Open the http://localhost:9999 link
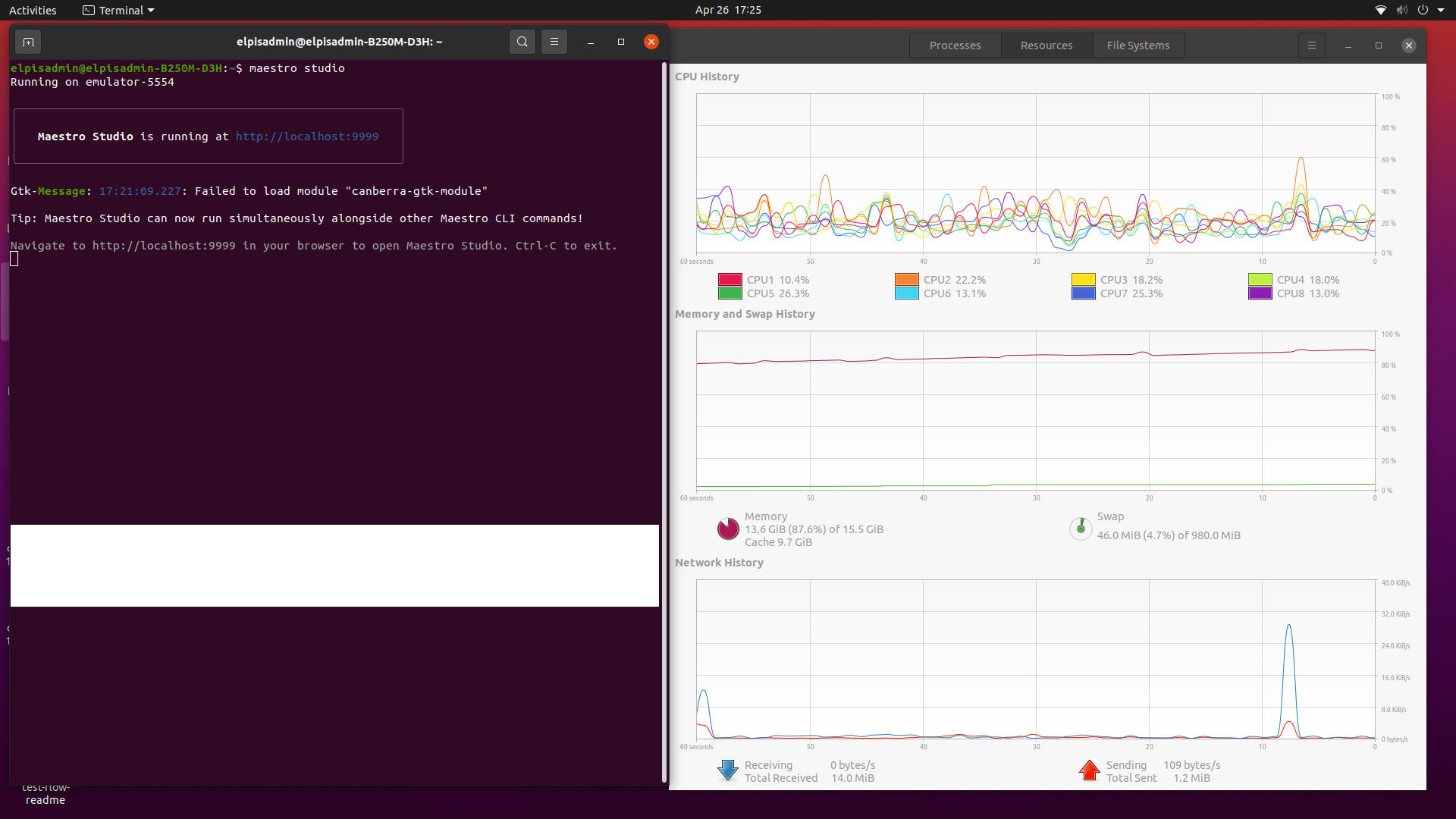This screenshot has height=819, width=1456. [306, 136]
